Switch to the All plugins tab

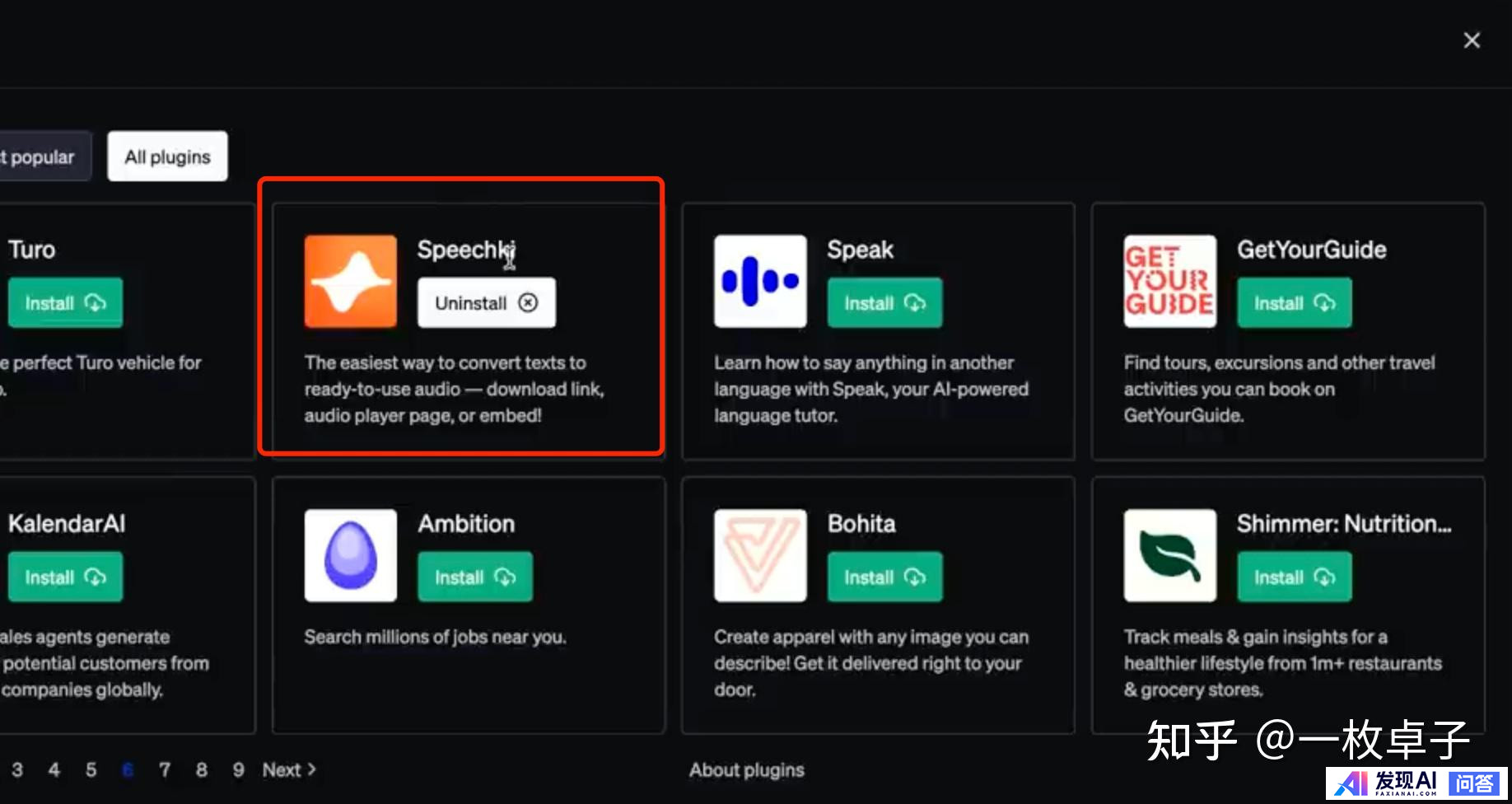coord(167,157)
